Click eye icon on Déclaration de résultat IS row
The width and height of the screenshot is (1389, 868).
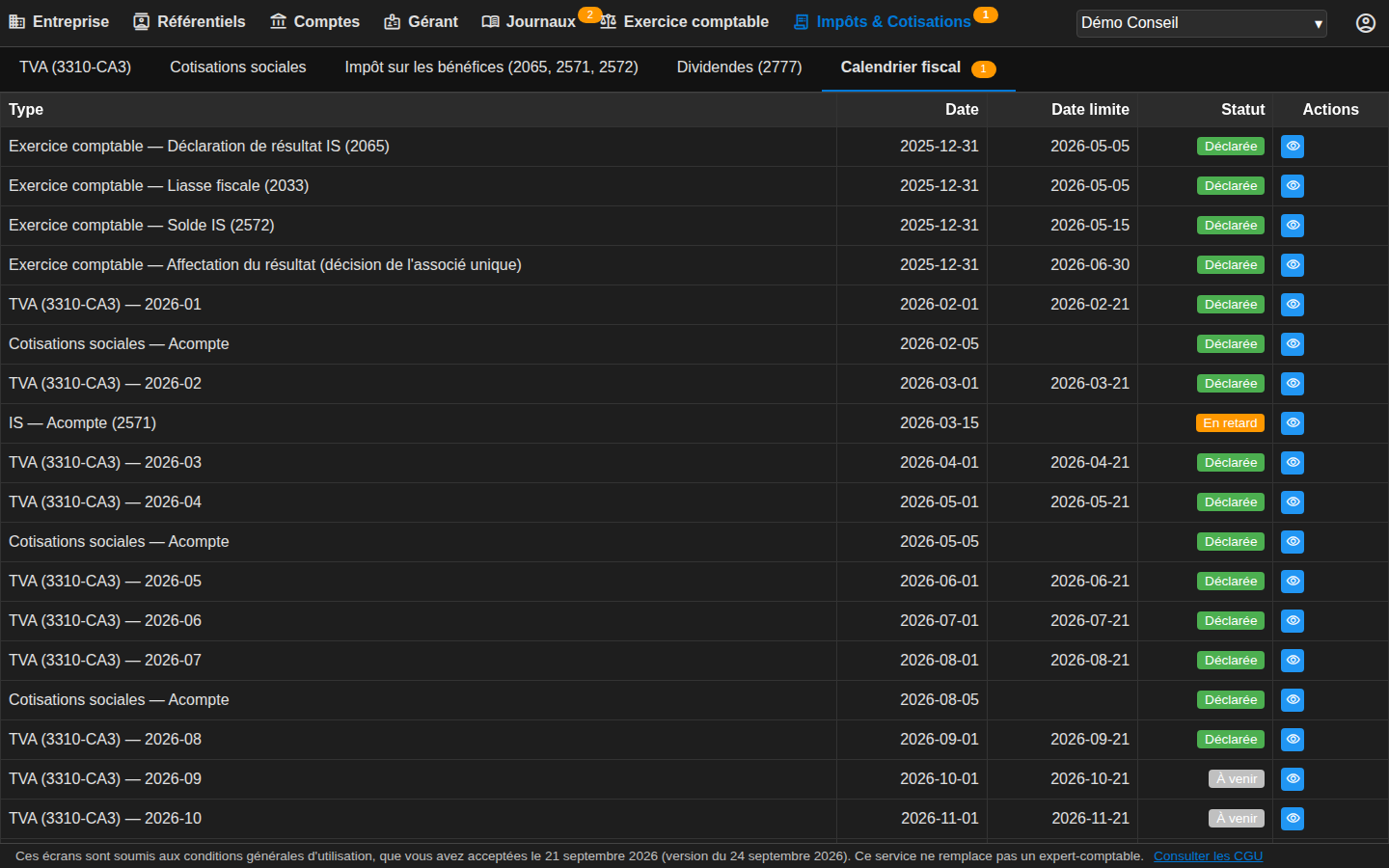(1293, 147)
